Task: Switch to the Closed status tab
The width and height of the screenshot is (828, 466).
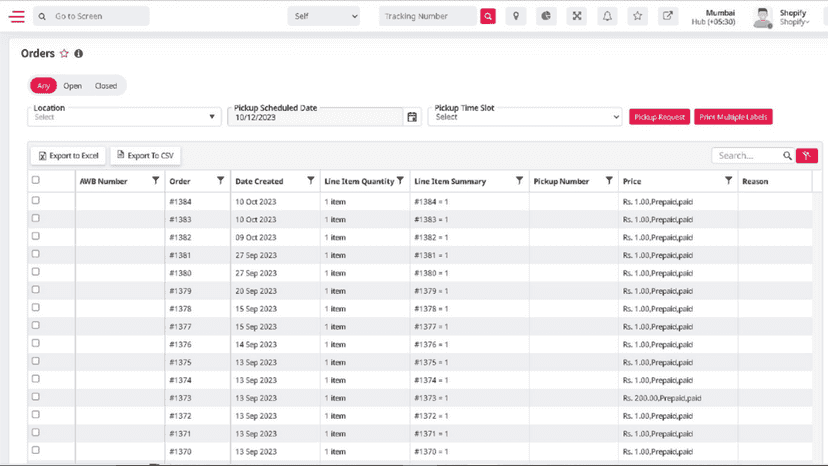Action: [x=106, y=86]
